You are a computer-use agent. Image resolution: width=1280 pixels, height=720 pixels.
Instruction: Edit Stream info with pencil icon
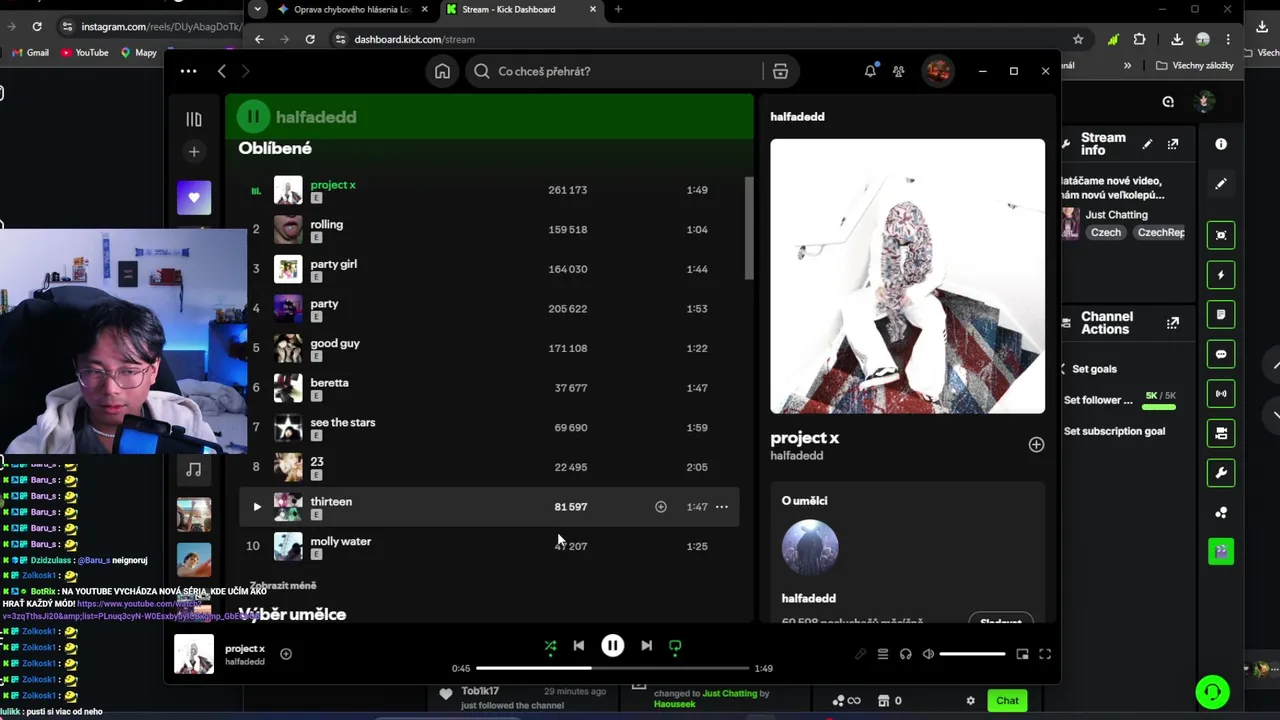point(1147,144)
